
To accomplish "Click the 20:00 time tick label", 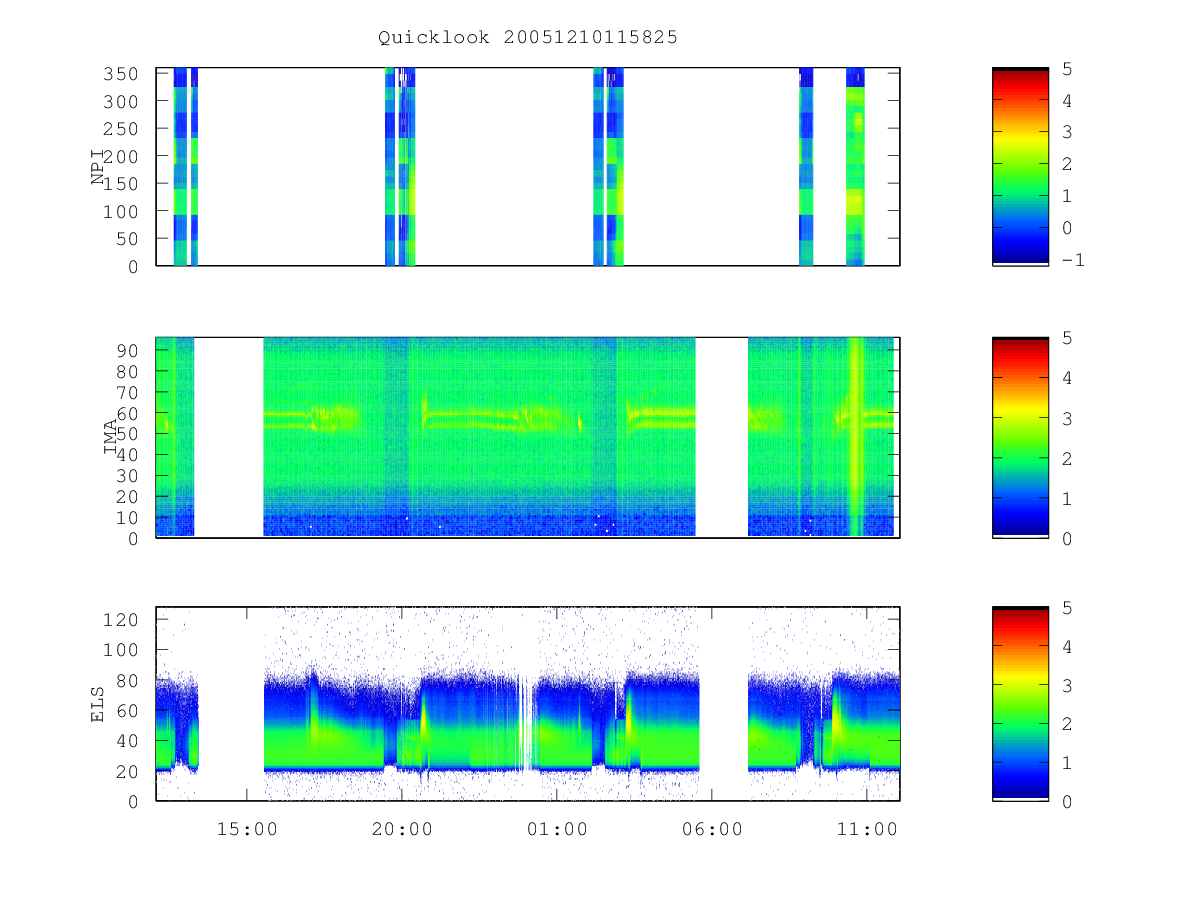I will pyautogui.click(x=402, y=830).
